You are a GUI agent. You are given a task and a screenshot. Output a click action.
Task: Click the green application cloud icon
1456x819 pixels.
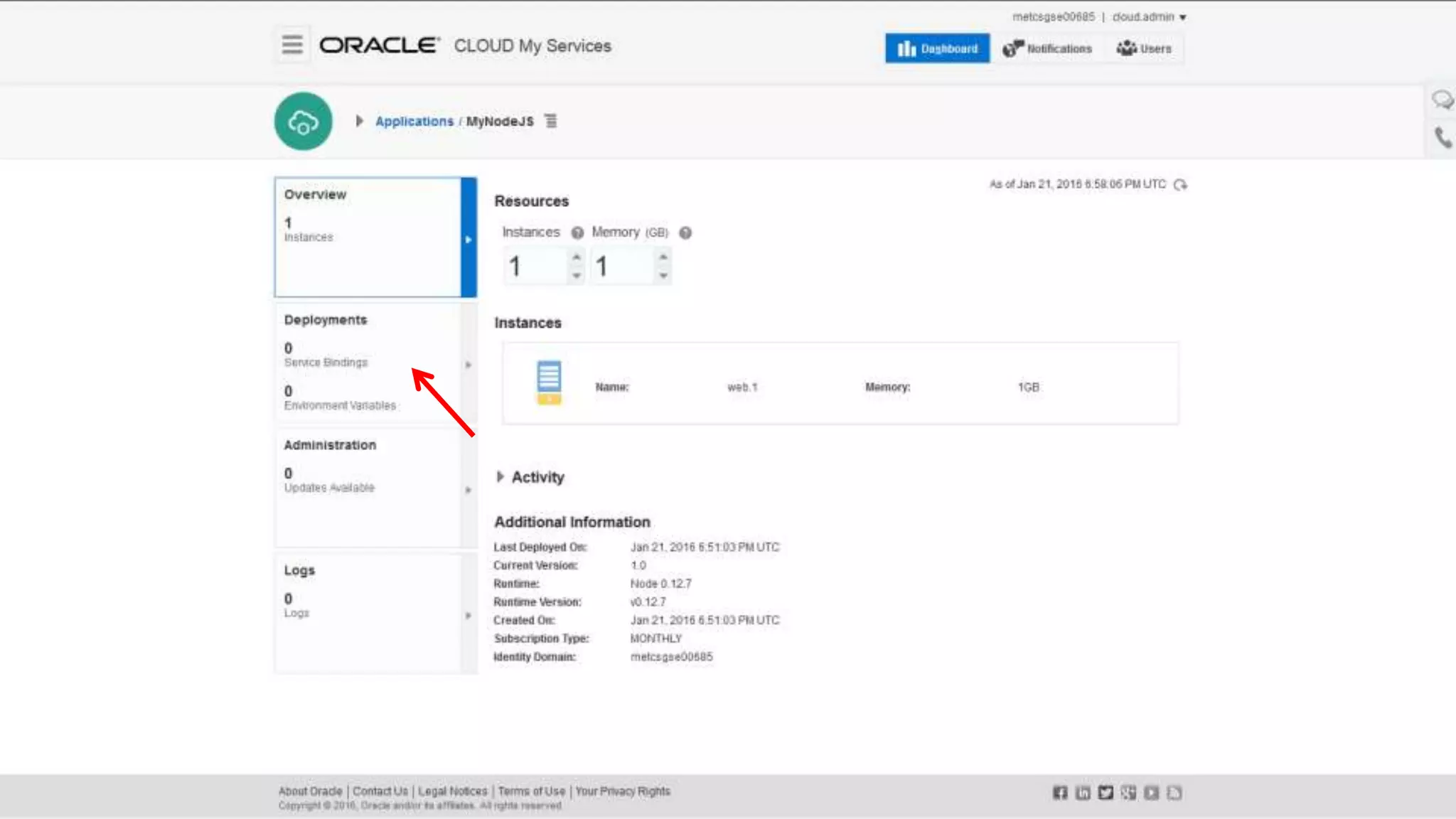[304, 121]
